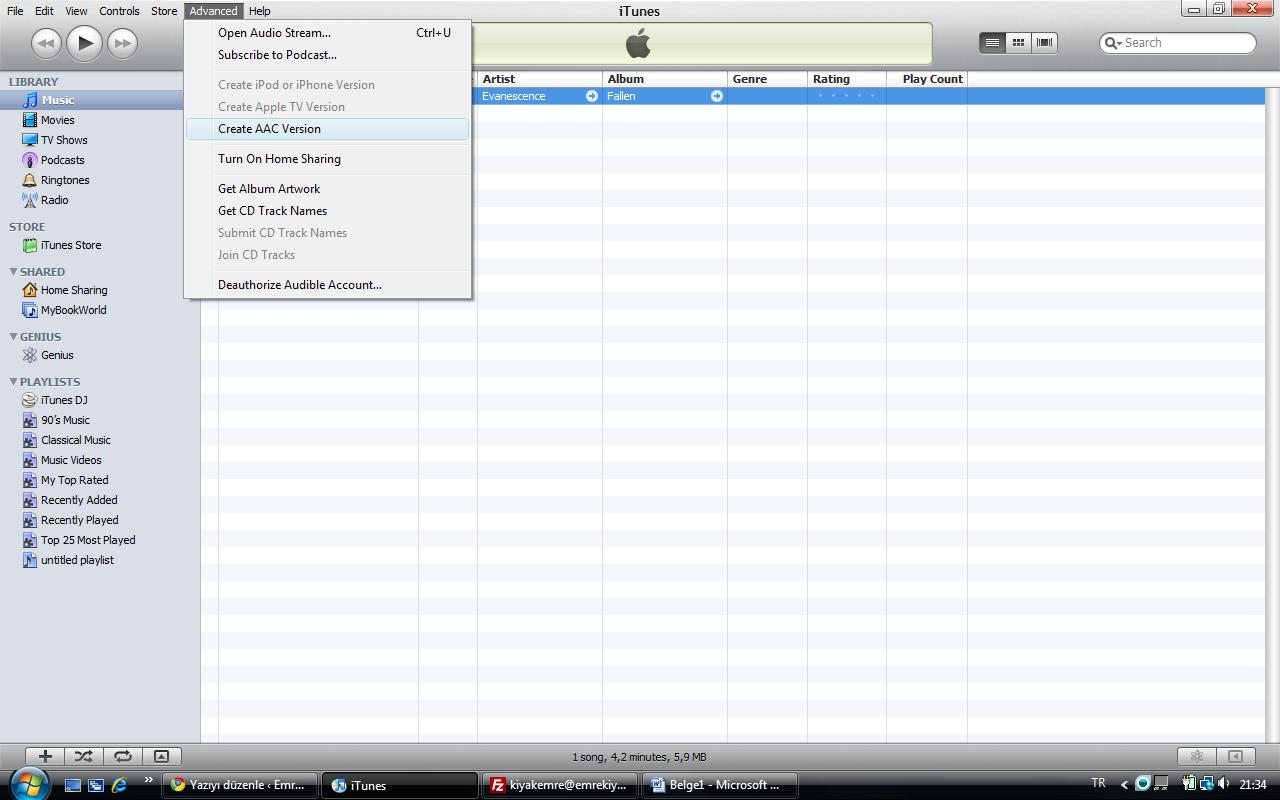This screenshot has width=1280, height=800.
Task: Sort by Play Count column header
Action: 927,79
